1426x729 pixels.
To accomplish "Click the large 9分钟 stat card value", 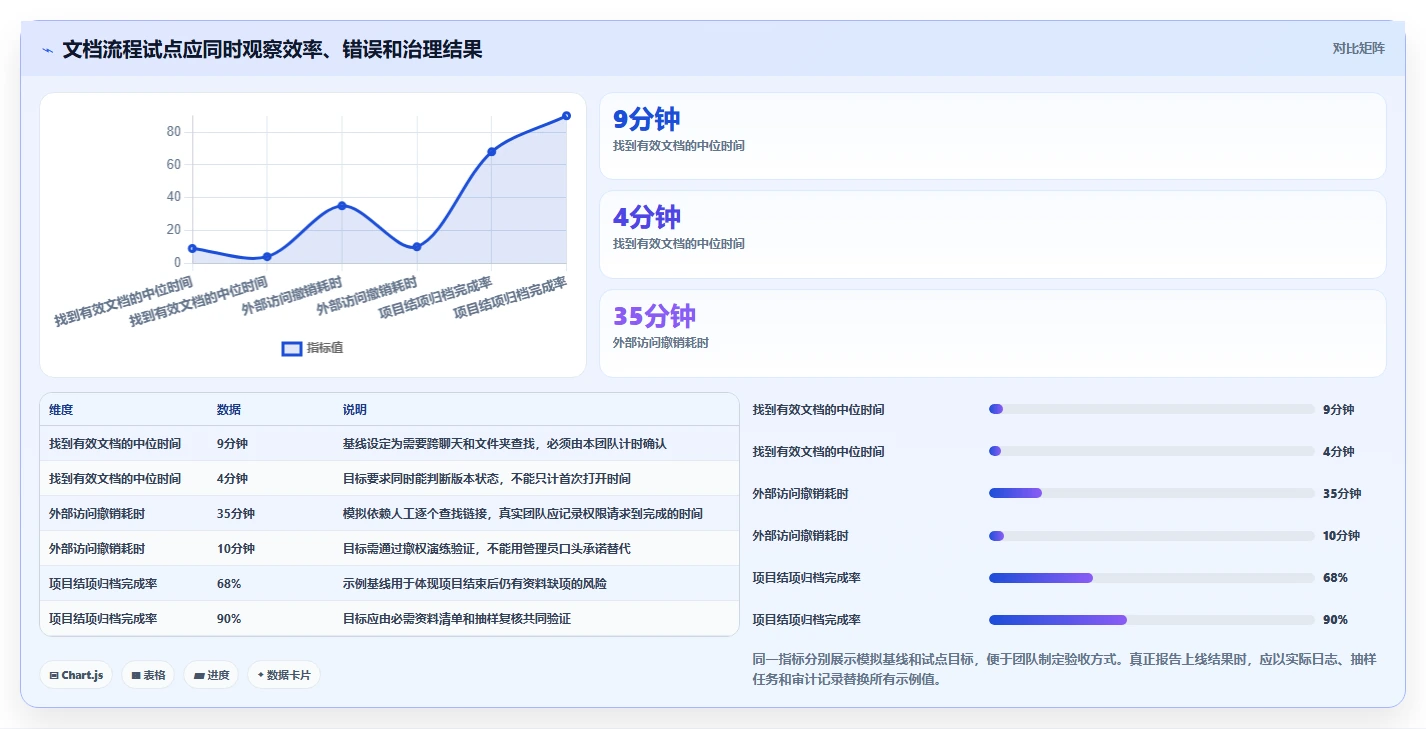I will point(646,119).
